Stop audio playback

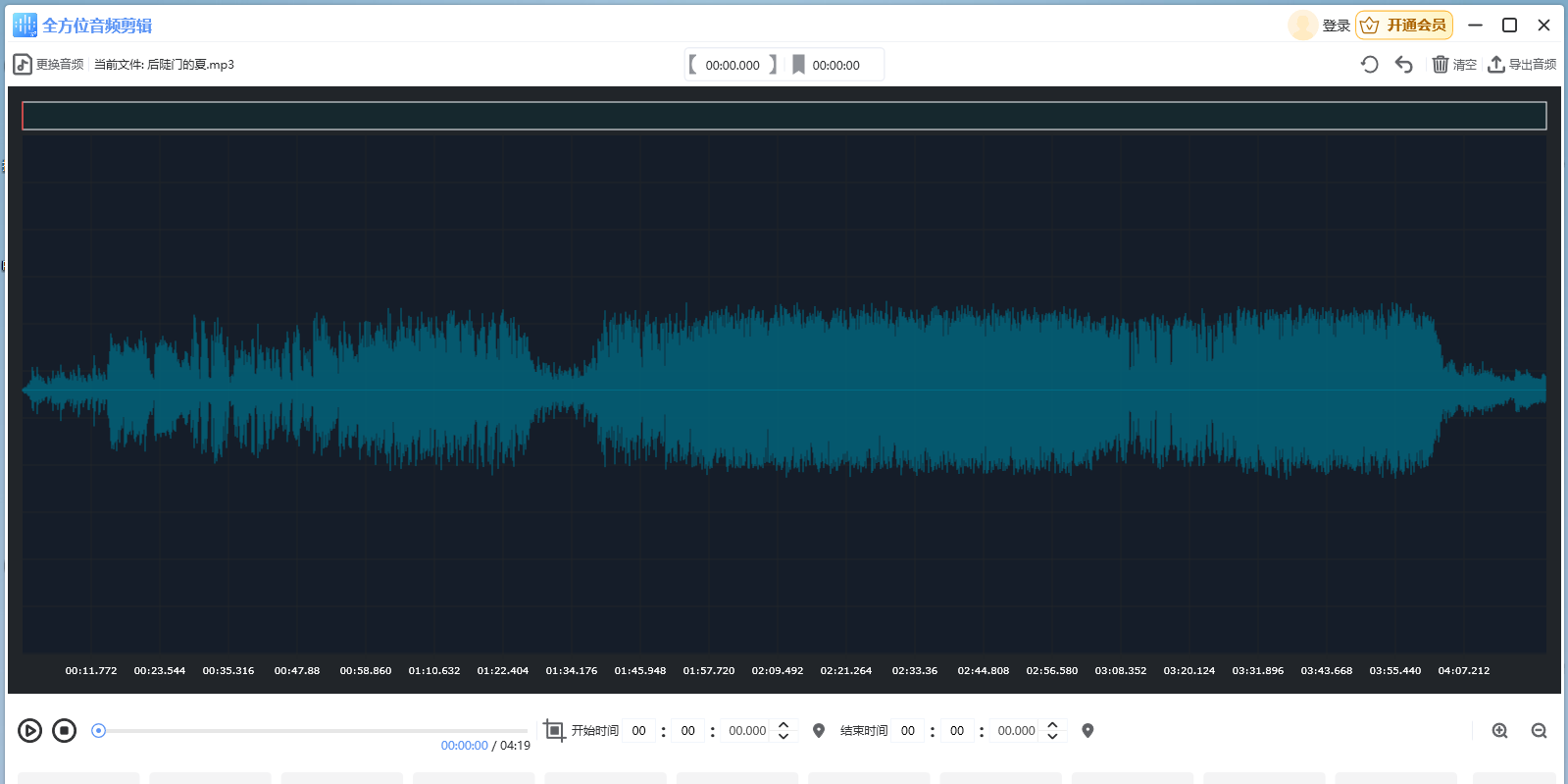tap(65, 730)
